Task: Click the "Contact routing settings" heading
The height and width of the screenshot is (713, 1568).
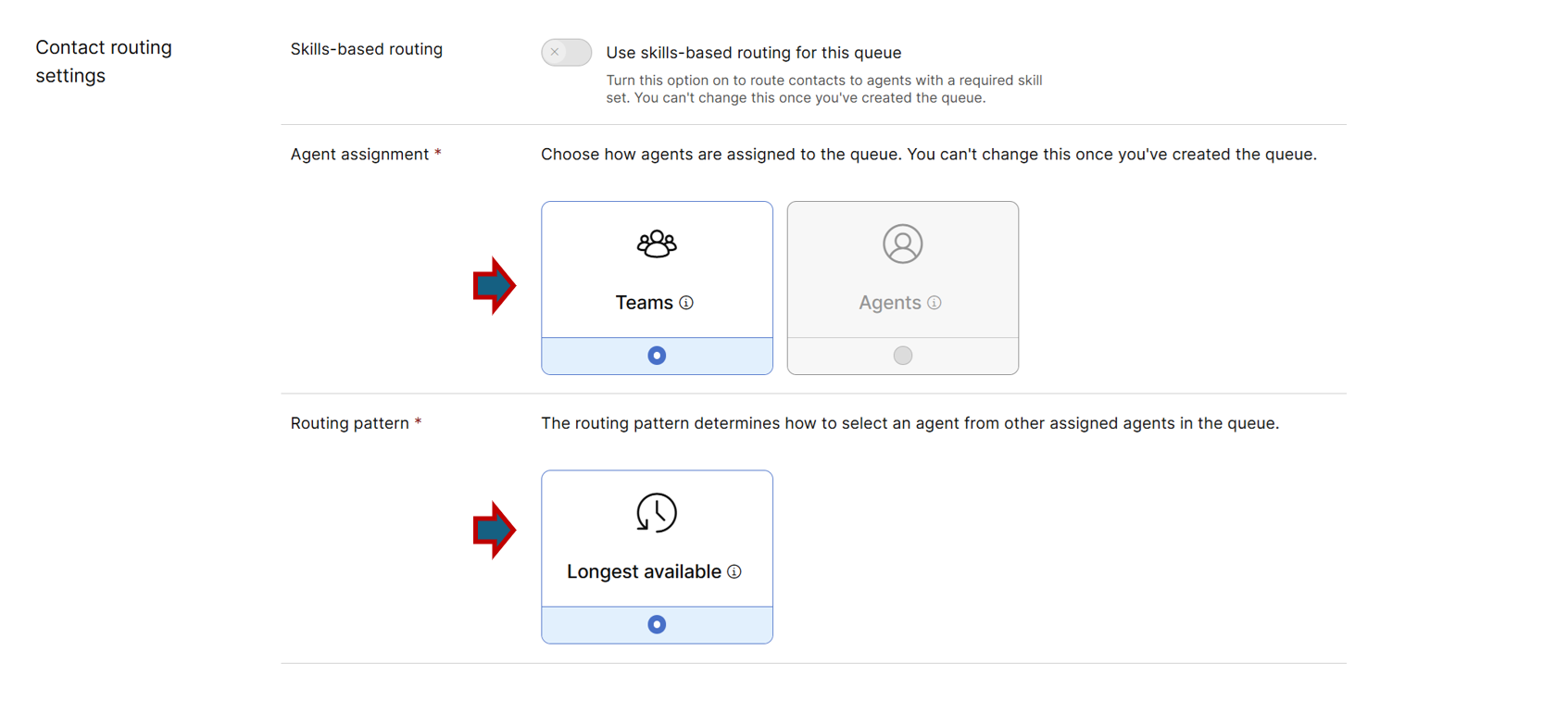Action: coord(103,61)
